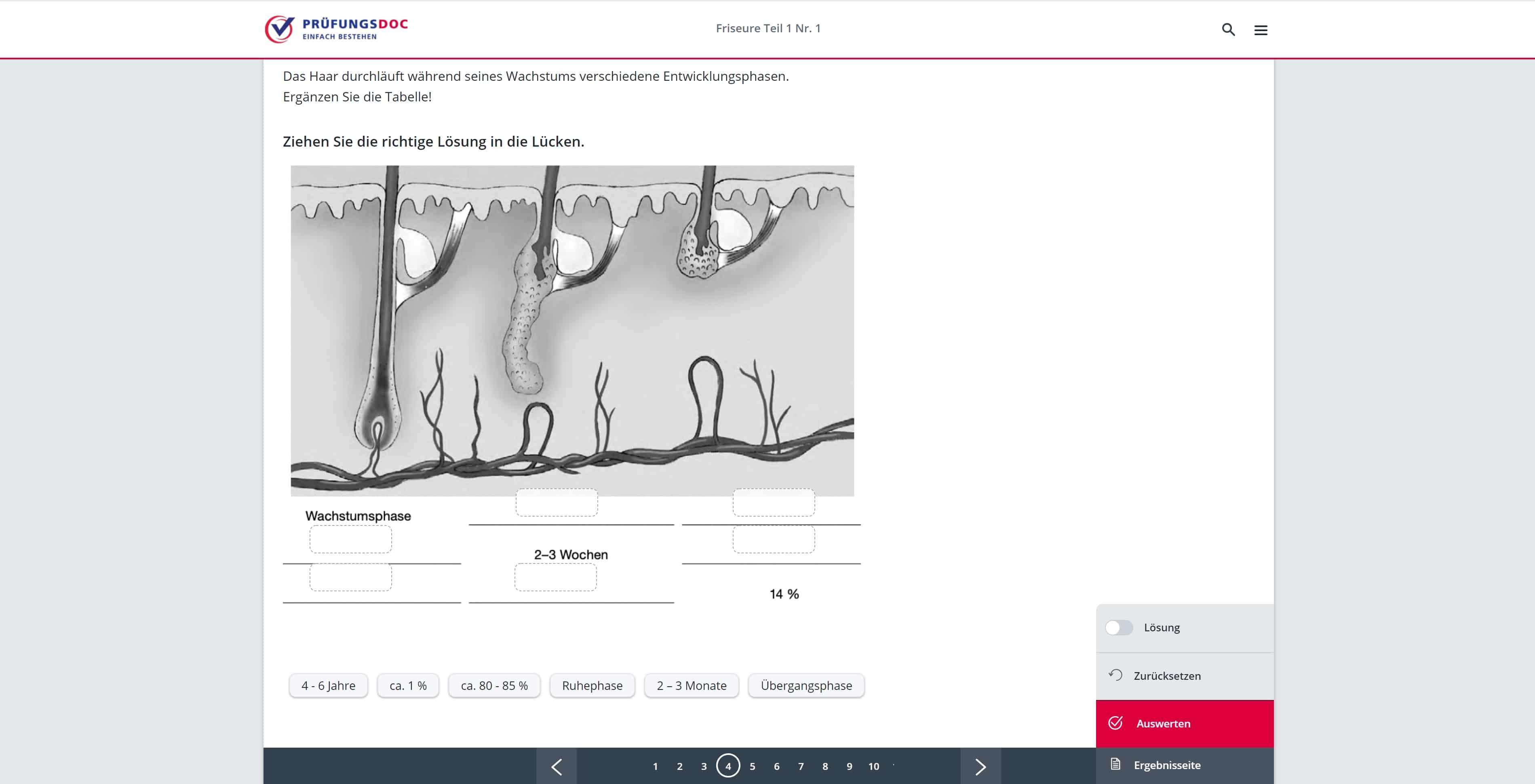The width and height of the screenshot is (1535, 784).
Task: Go to next question arrow
Action: coord(980,766)
